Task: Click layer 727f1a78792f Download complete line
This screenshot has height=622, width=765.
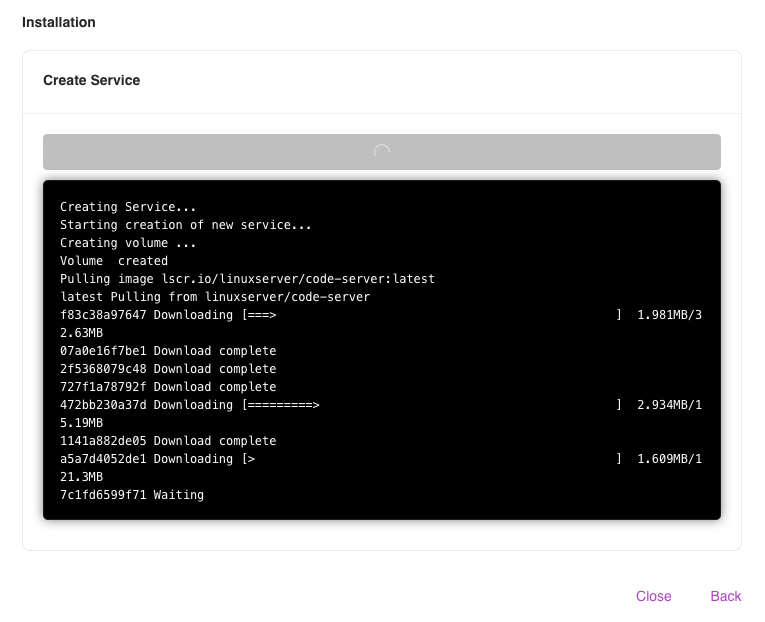Action: coord(168,387)
